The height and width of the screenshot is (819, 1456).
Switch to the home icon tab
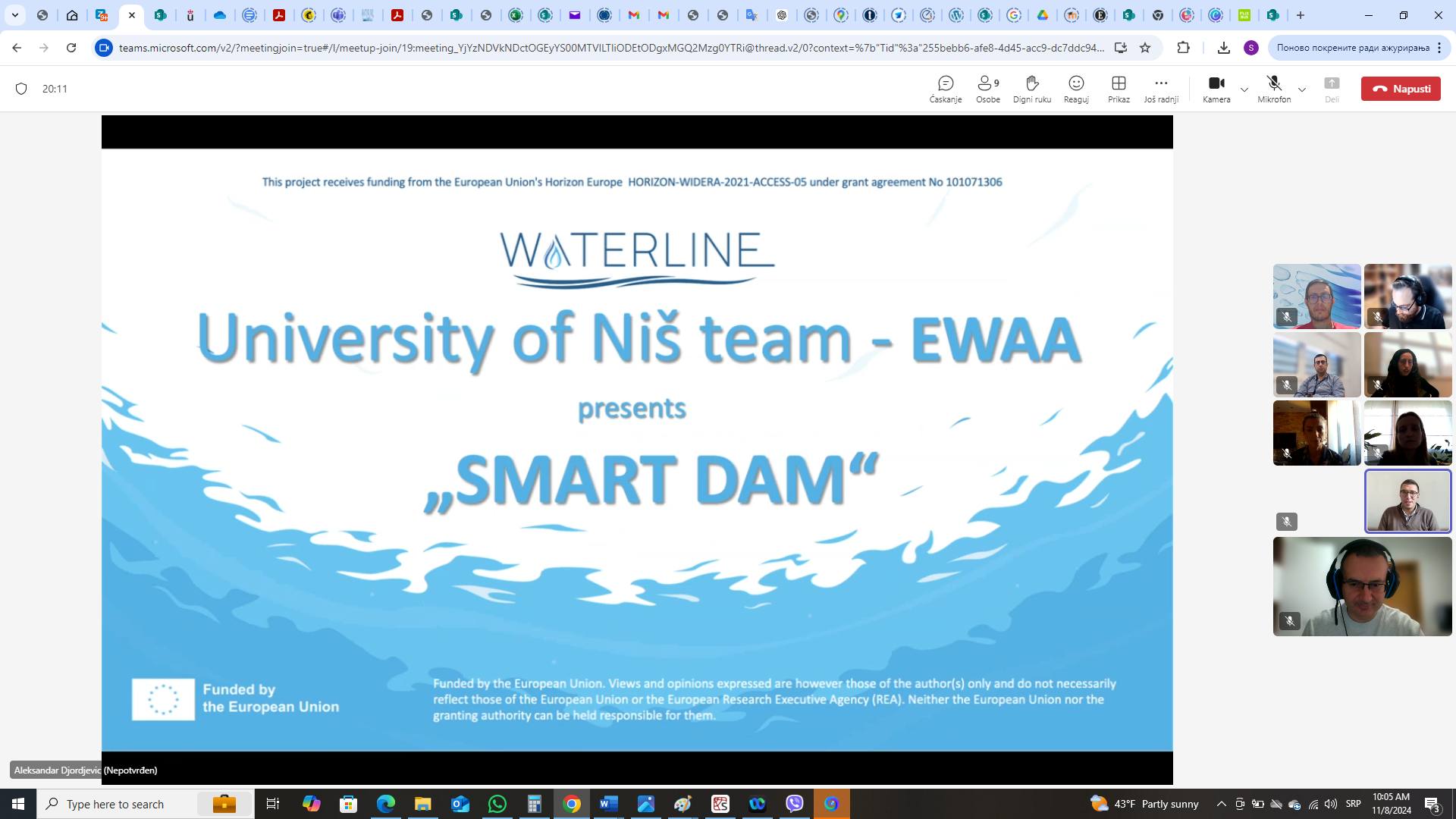coord(72,15)
